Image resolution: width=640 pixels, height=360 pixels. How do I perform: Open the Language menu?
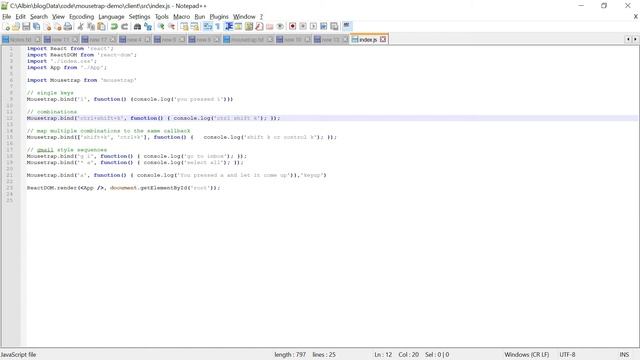(x=111, y=17)
